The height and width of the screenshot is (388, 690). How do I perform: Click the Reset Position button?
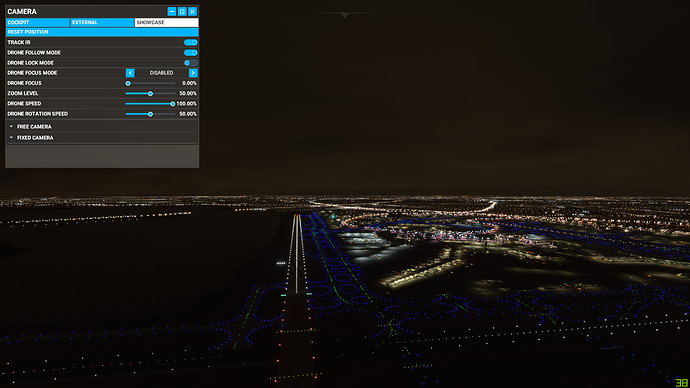tap(102, 32)
